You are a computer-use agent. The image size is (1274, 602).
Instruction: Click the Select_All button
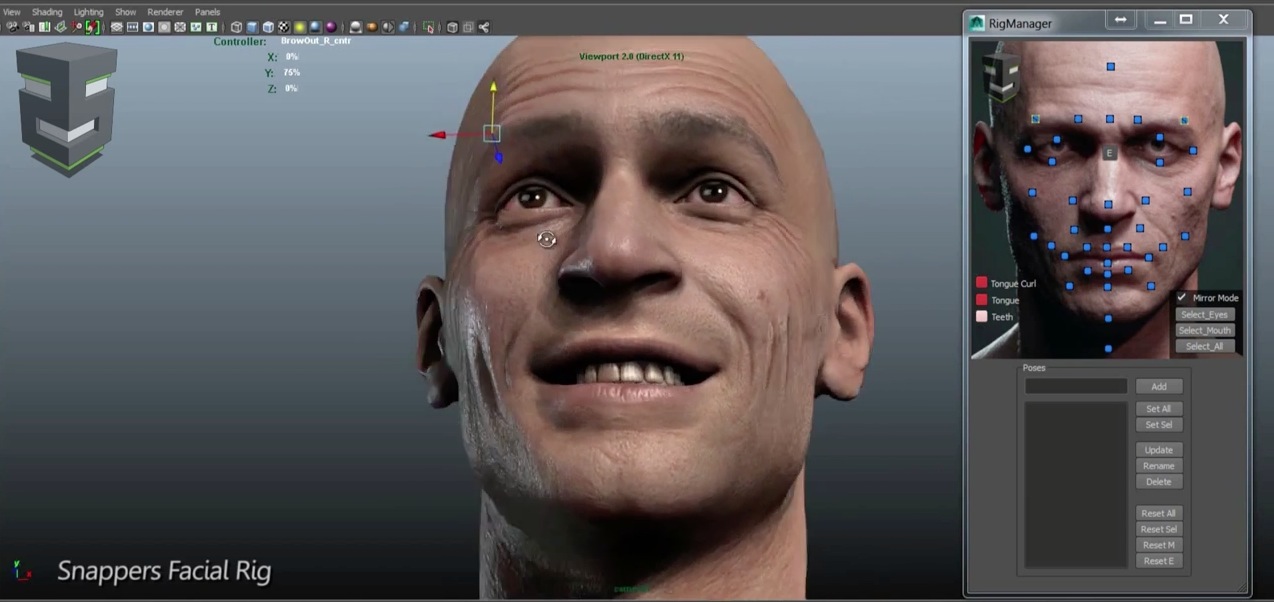coord(1205,346)
